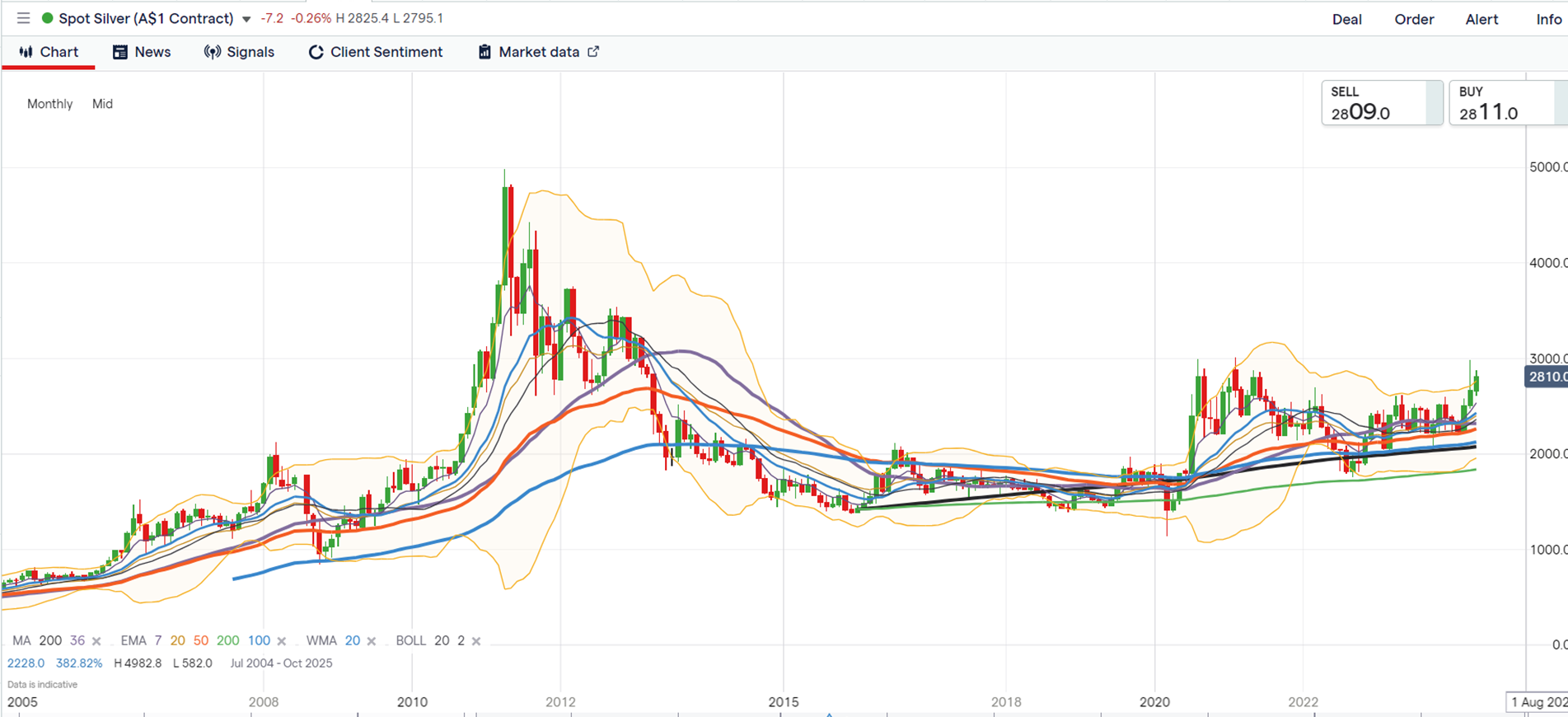Click the 2228.0 value readout
1568x717 pixels.
pos(26,663)
